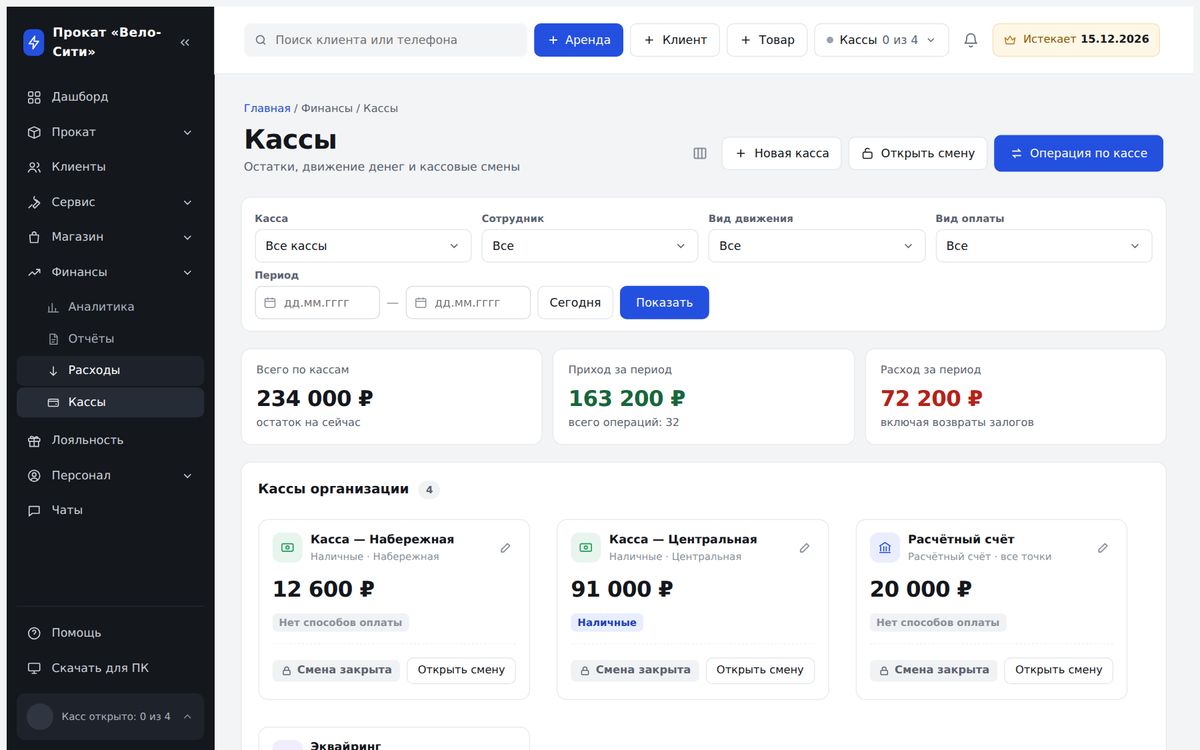Click the cash icon of Касса — Набережная
The image size is (1200, 750).
[x=287, y=547]
